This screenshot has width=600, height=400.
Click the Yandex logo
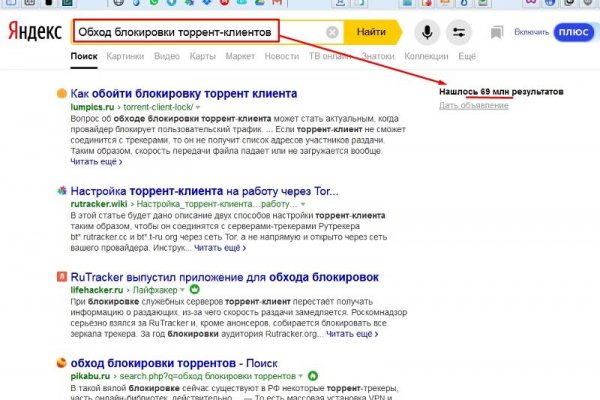coord(34,33)
